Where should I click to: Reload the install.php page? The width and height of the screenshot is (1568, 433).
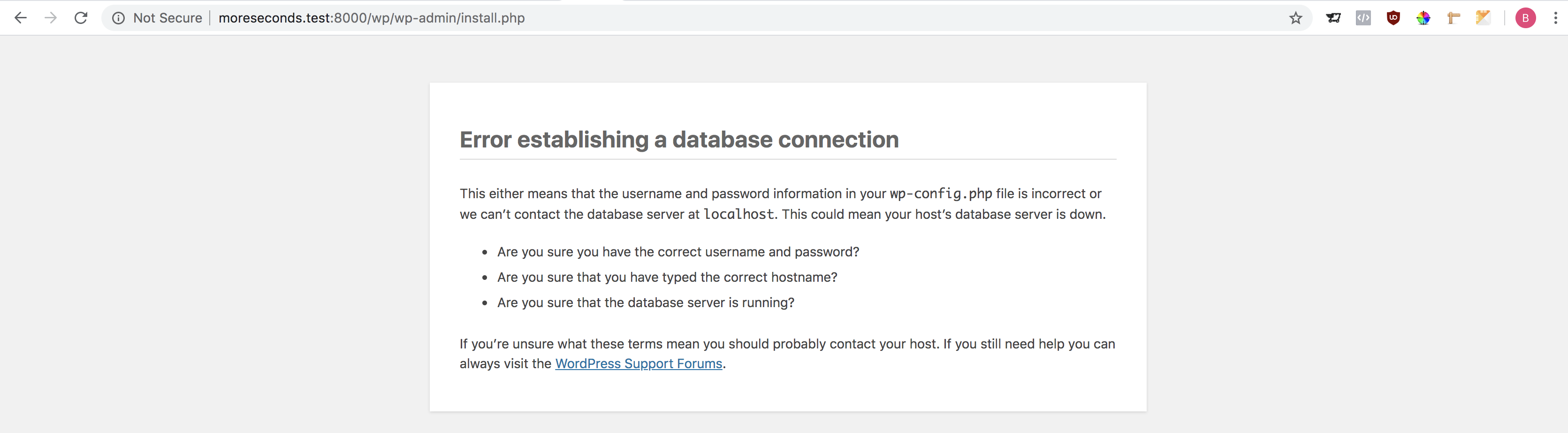[x=81, y=18]
